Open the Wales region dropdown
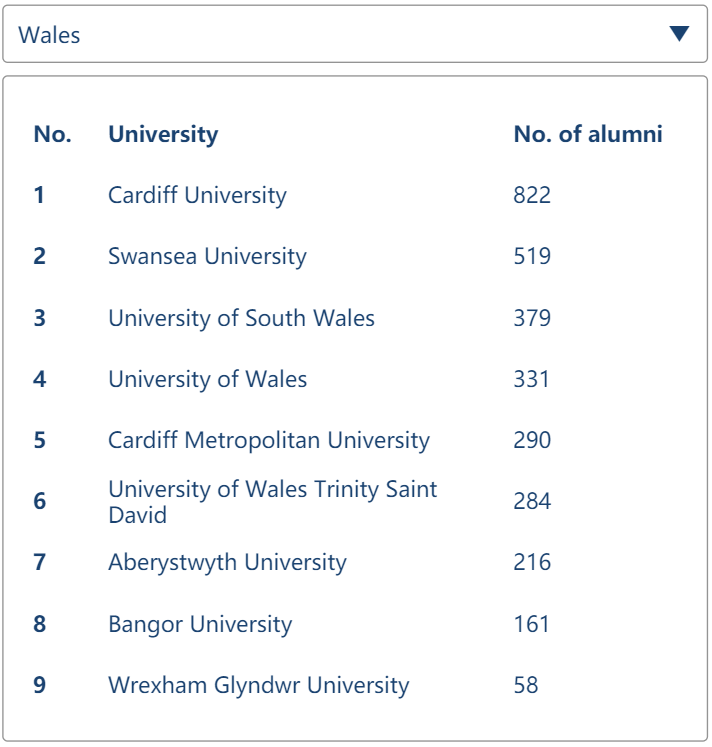The height and width of the screenshot is (747, 712). coord(355,35)
